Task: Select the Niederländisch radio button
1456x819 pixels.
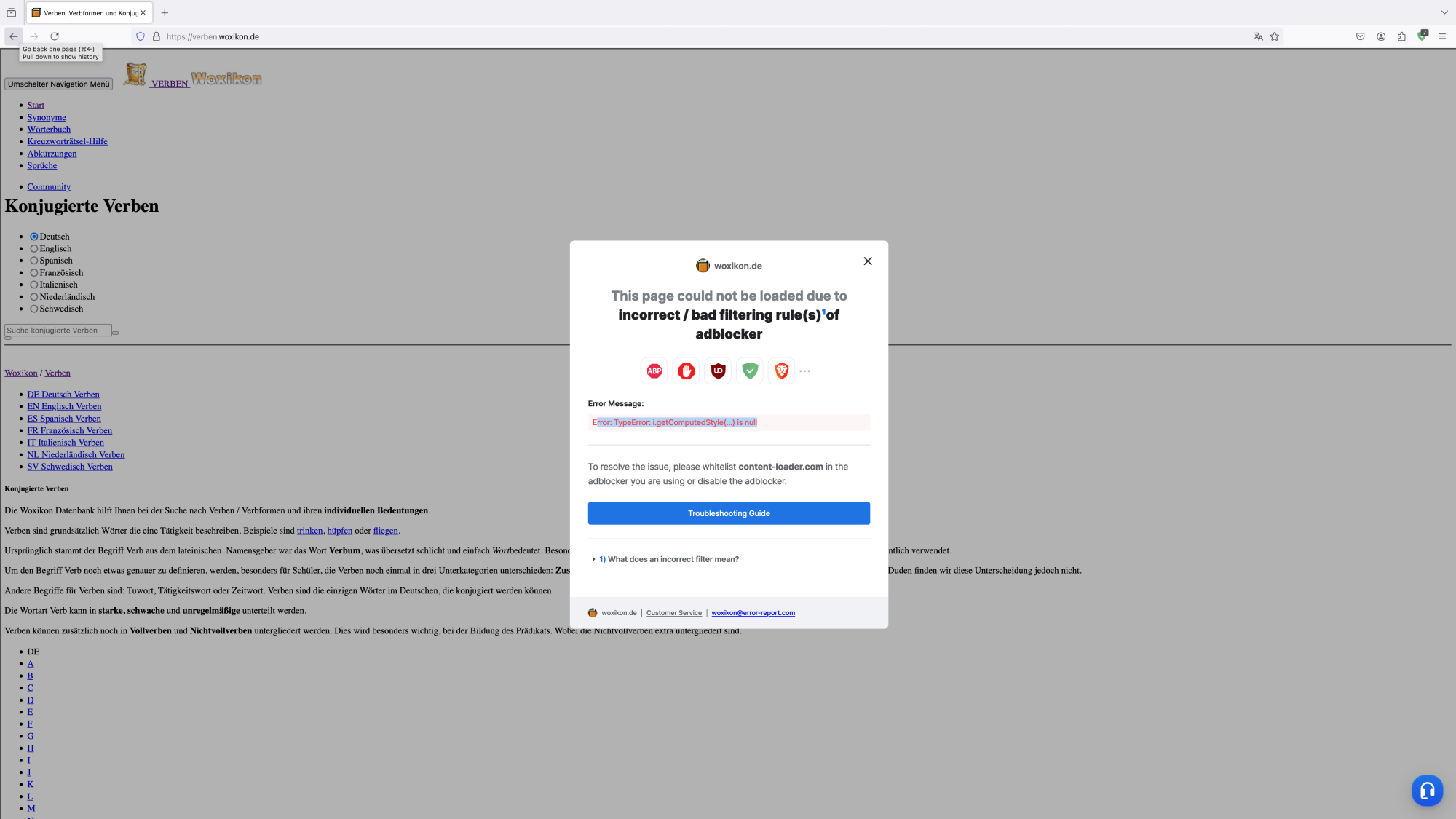Action: [x=33, y=297]
